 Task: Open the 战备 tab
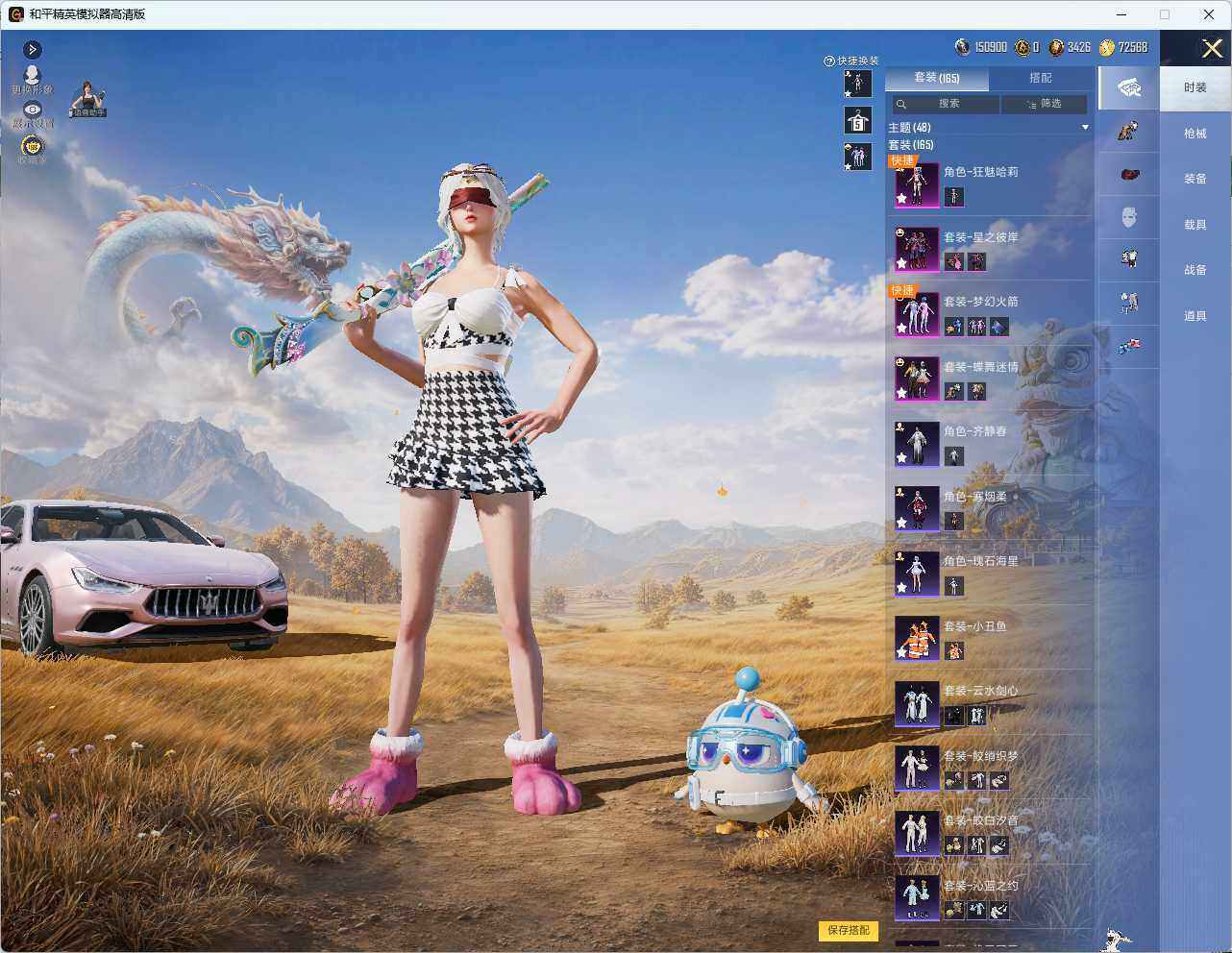1195,270
